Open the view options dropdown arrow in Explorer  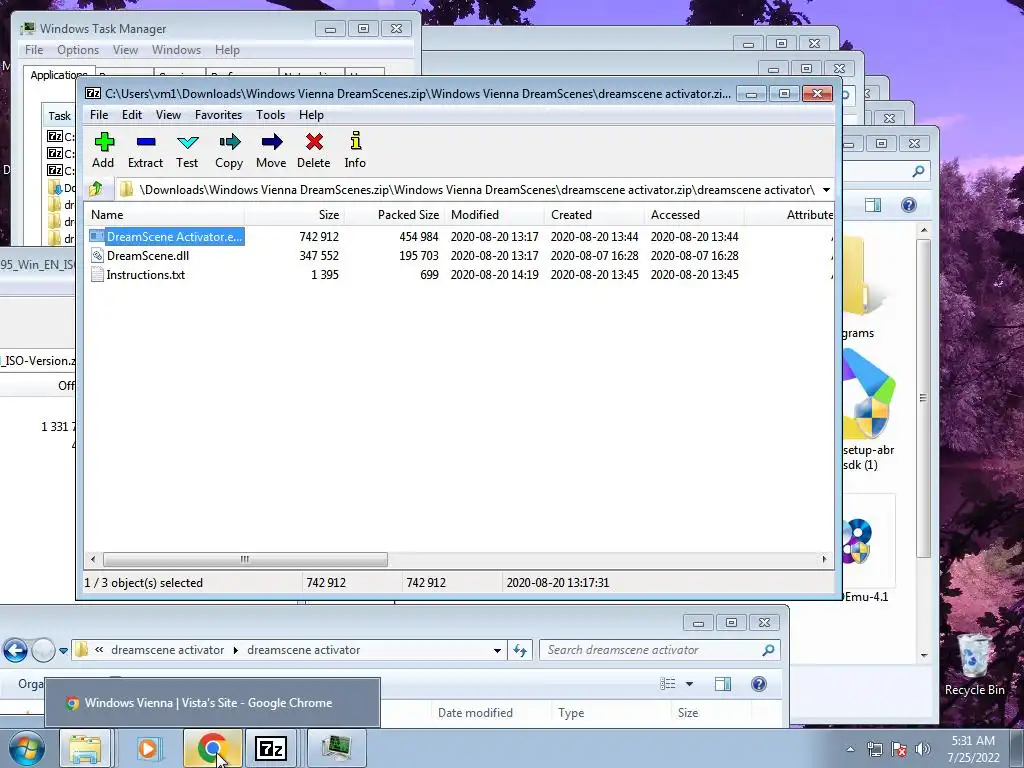coord(689,684)
